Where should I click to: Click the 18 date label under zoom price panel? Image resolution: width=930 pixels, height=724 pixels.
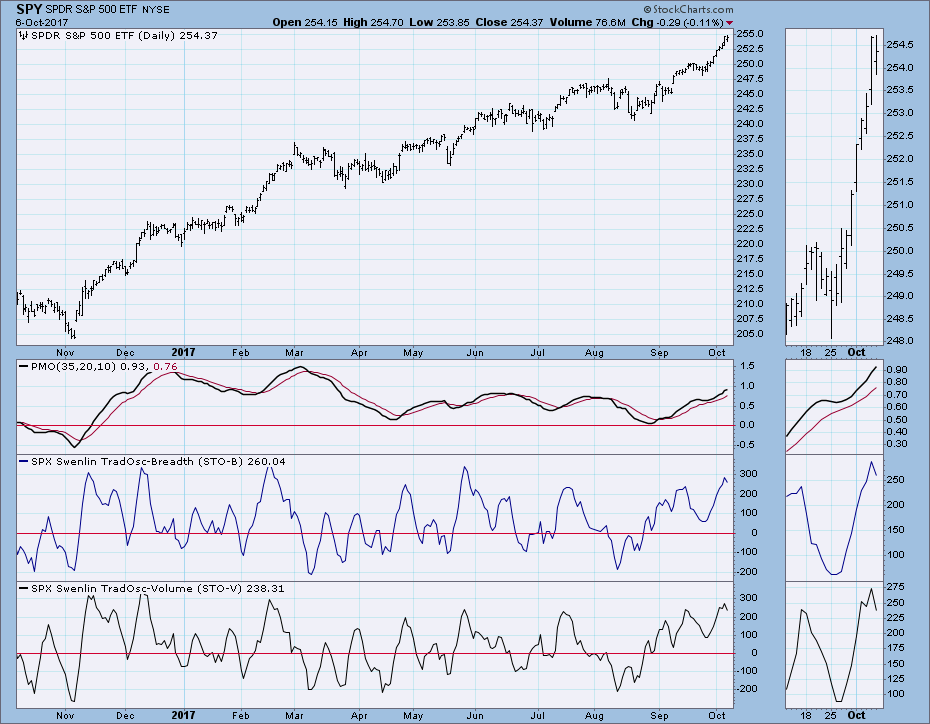tap(805, 353)
